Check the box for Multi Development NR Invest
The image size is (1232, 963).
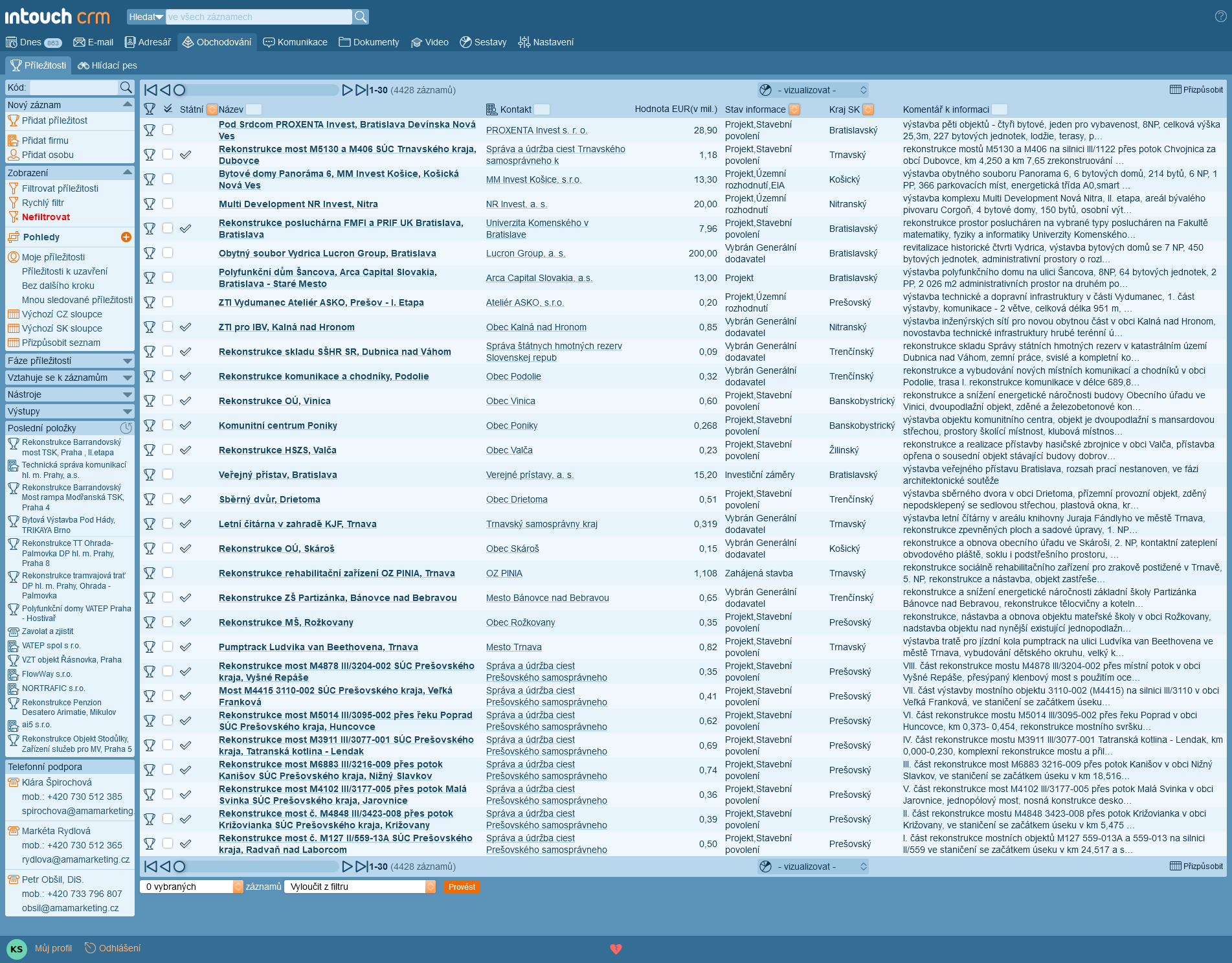(168, 203)
